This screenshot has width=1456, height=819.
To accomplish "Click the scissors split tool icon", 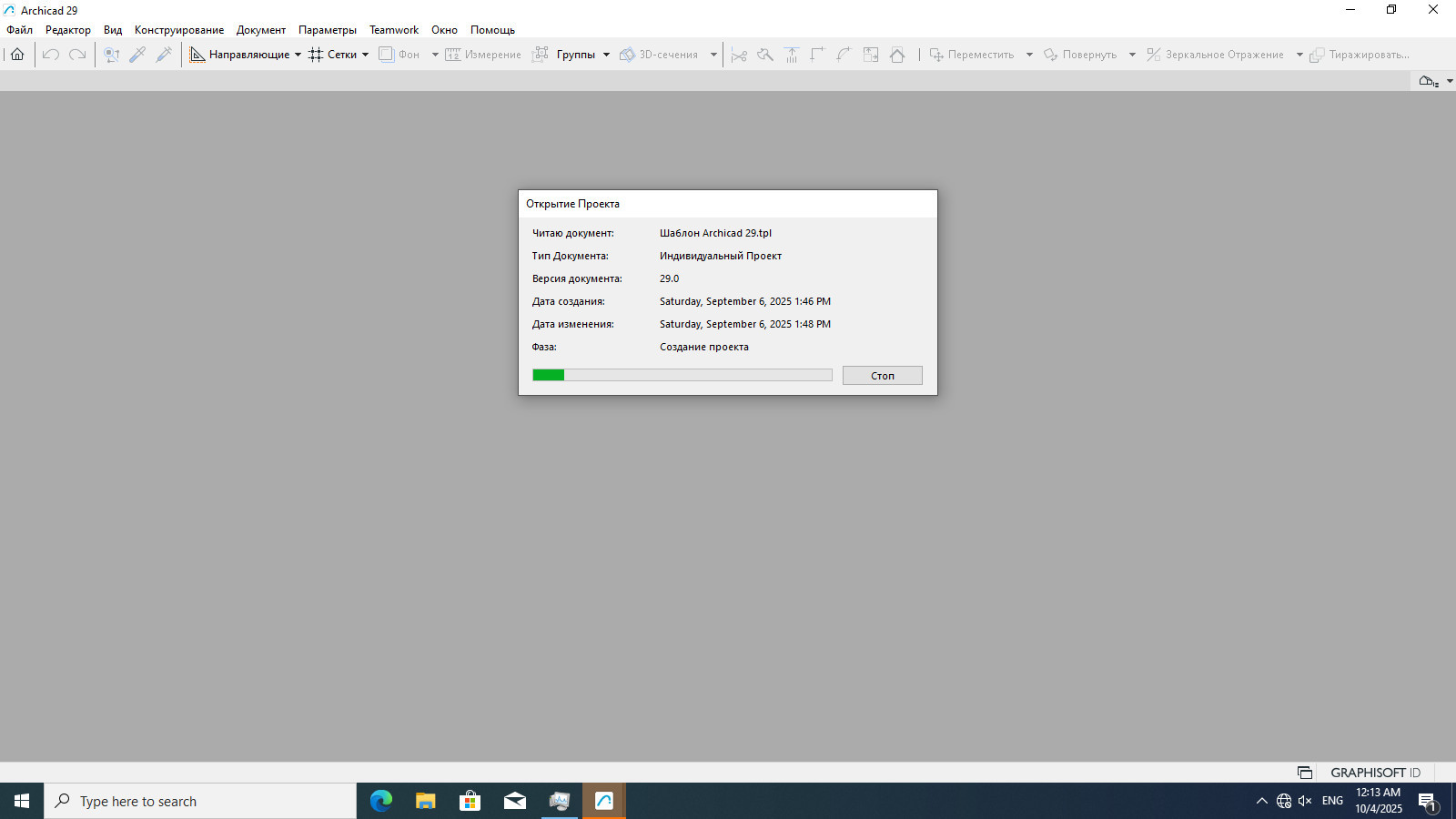I will tap(739, 55).
